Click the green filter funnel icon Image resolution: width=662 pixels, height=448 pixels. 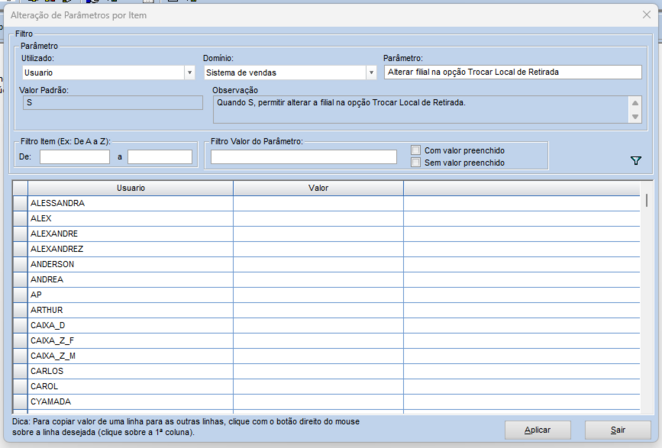click(x=635, y=160)
